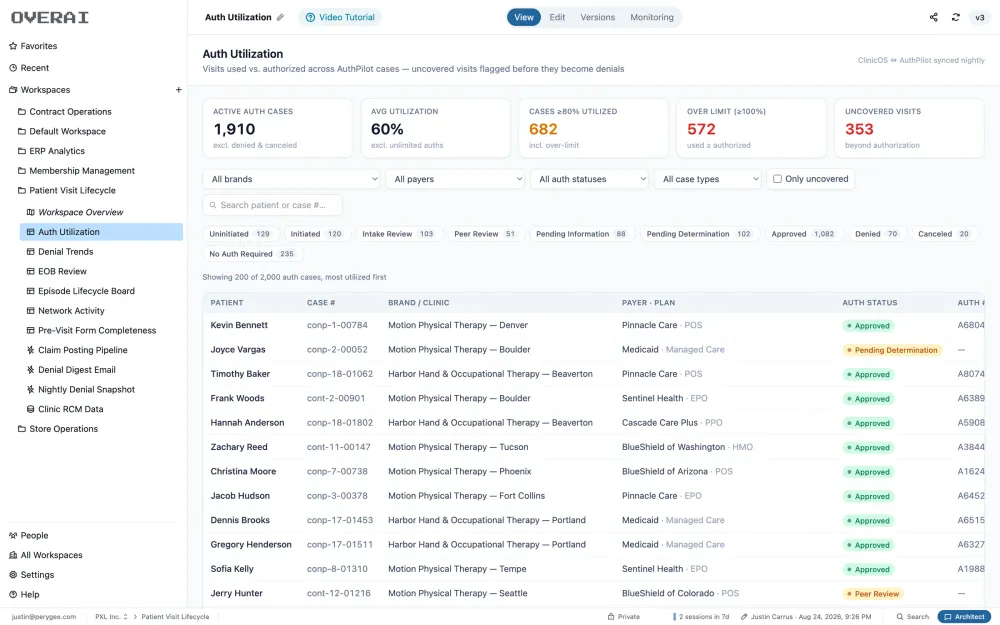Viewport: 1000px width, 625px height.
Task: Click Joyce Vargas's Pending Determination badge
Action: click(892, 350)
